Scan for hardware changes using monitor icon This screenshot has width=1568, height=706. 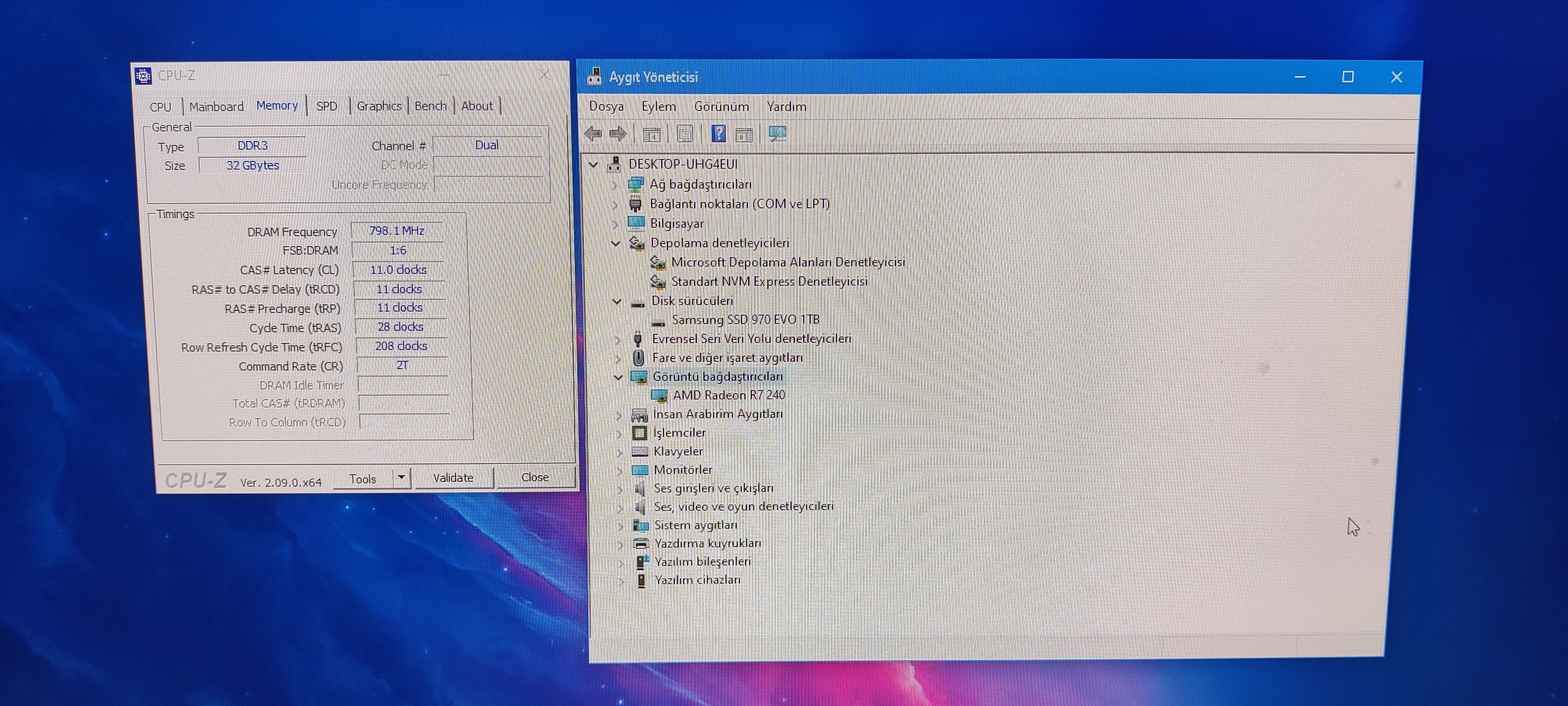[777, 134]
